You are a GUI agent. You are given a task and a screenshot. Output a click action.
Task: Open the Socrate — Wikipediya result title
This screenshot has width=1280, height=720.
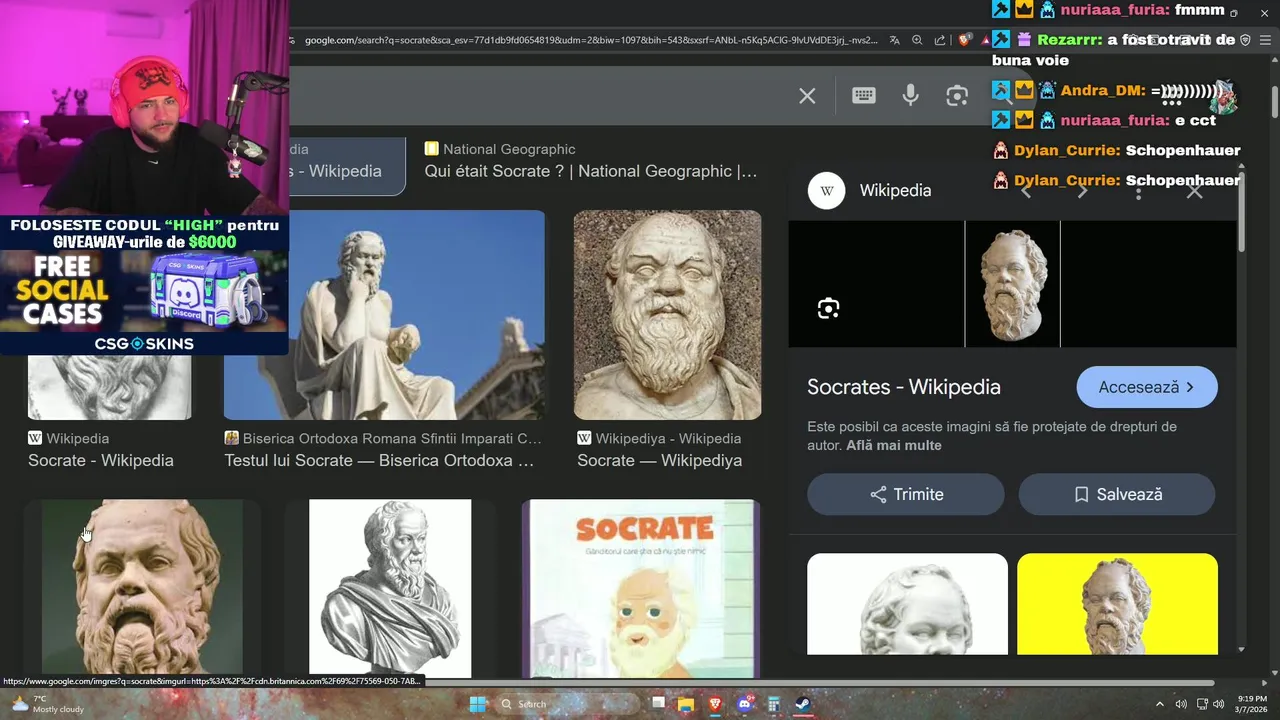(659, 460)
